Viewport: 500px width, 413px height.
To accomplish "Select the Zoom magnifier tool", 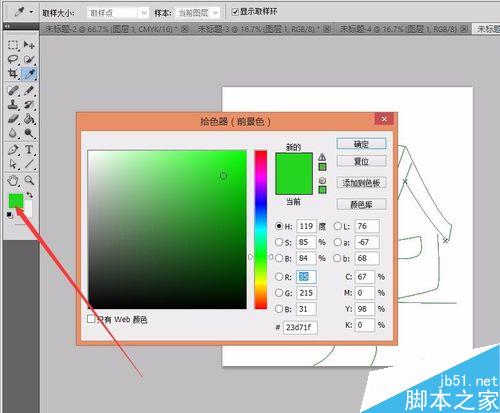I will click(29, 181).
